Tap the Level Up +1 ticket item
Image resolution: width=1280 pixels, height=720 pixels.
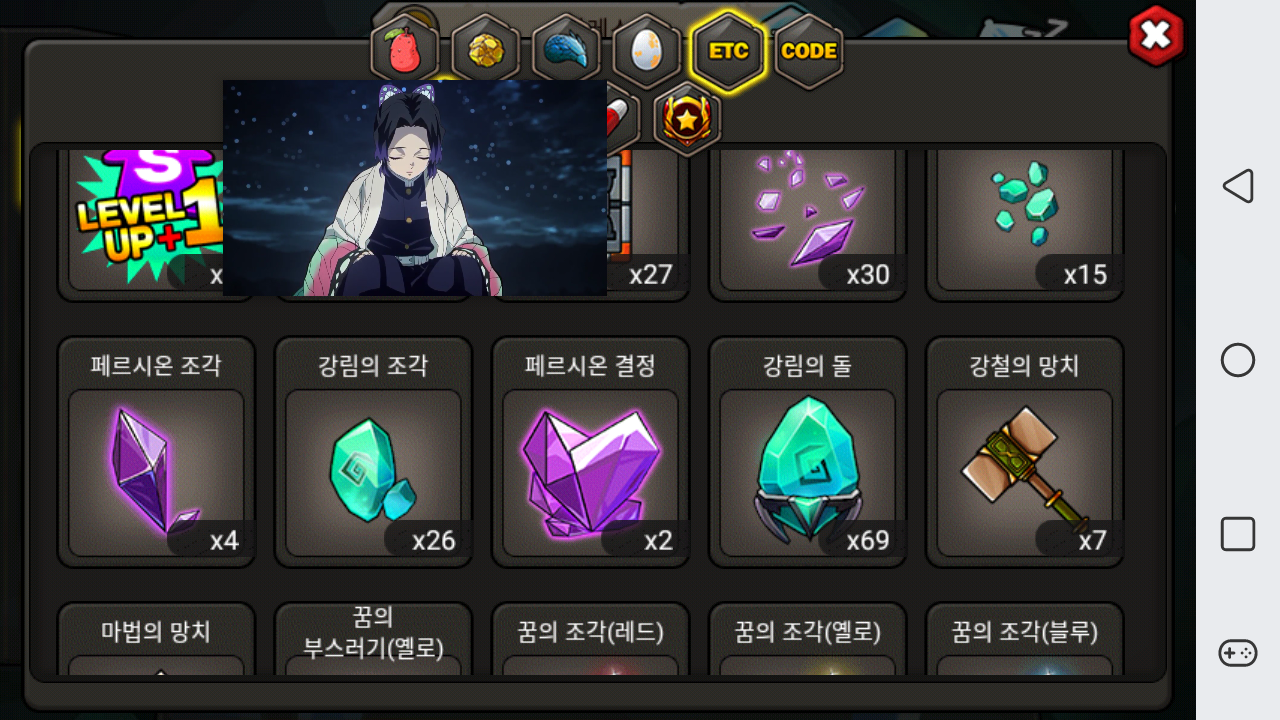click(140, 222)
